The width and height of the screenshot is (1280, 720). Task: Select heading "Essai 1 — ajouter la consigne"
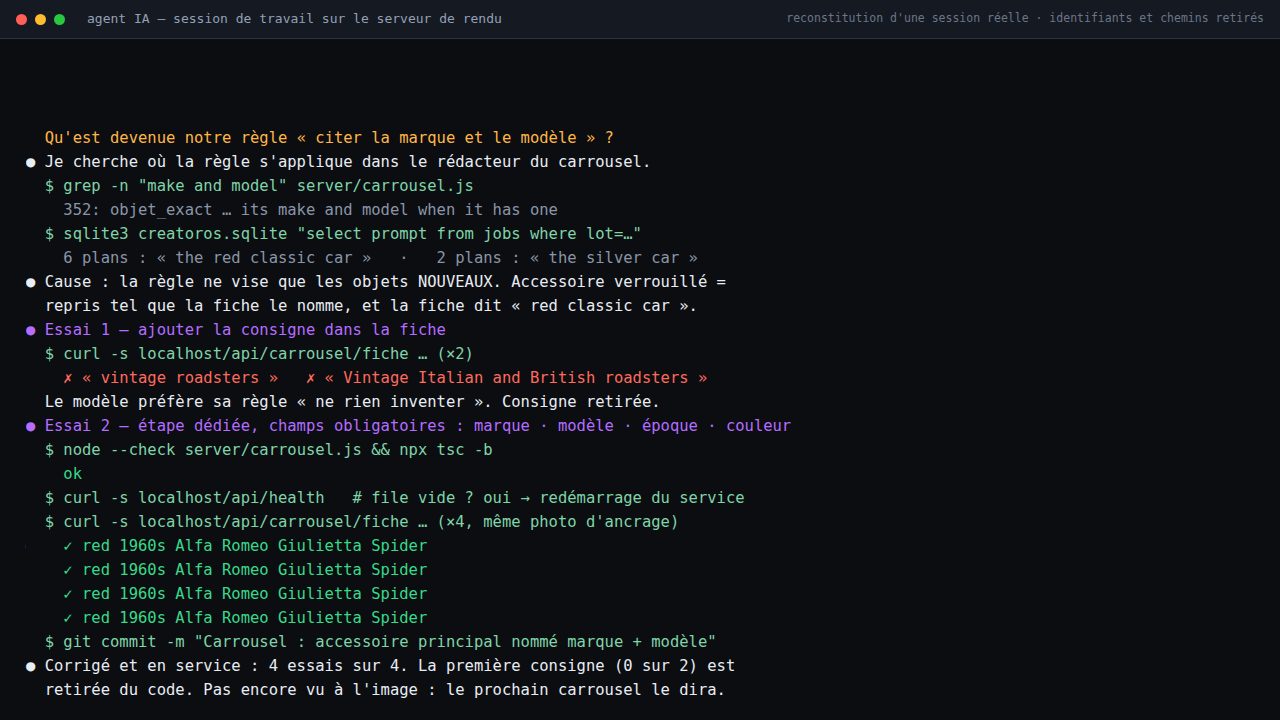click(245, 330)
